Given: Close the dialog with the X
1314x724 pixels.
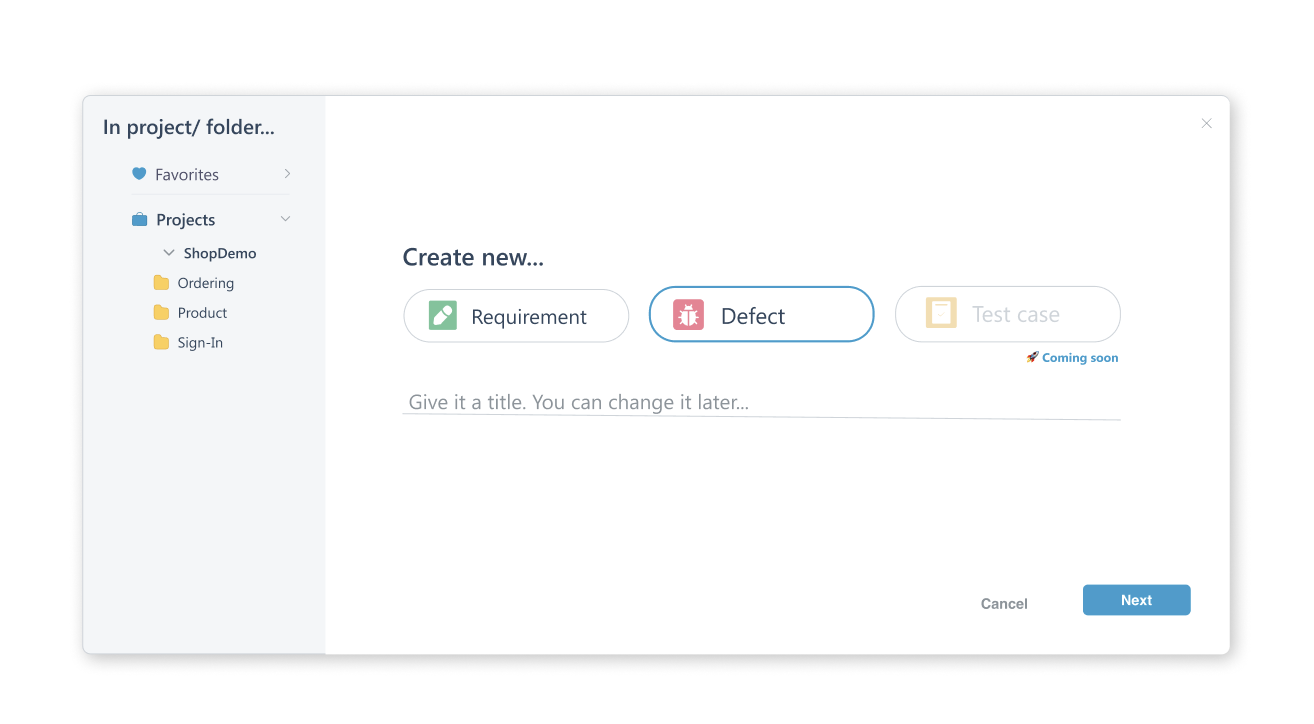Looking at the screenshot, I should (x=1206, y=124).
